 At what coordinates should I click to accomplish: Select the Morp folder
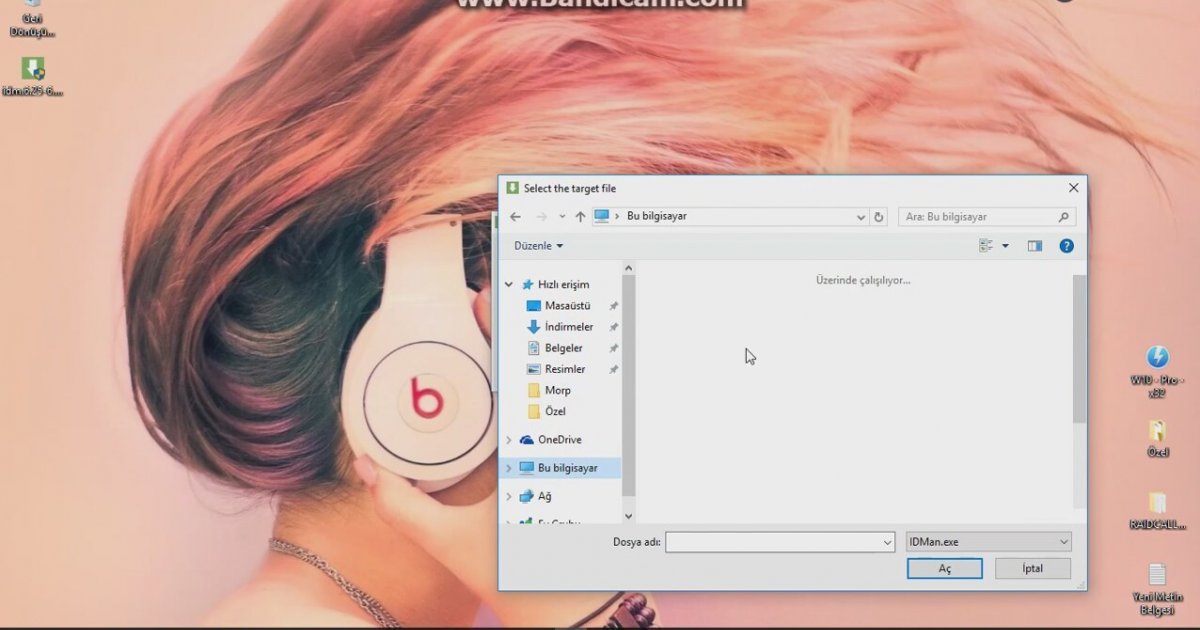[x=558, y=390]
